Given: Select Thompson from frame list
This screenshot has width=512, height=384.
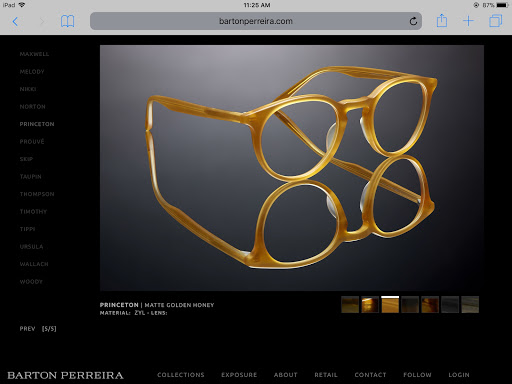Looking at the screenshot, I should (37, 194).
